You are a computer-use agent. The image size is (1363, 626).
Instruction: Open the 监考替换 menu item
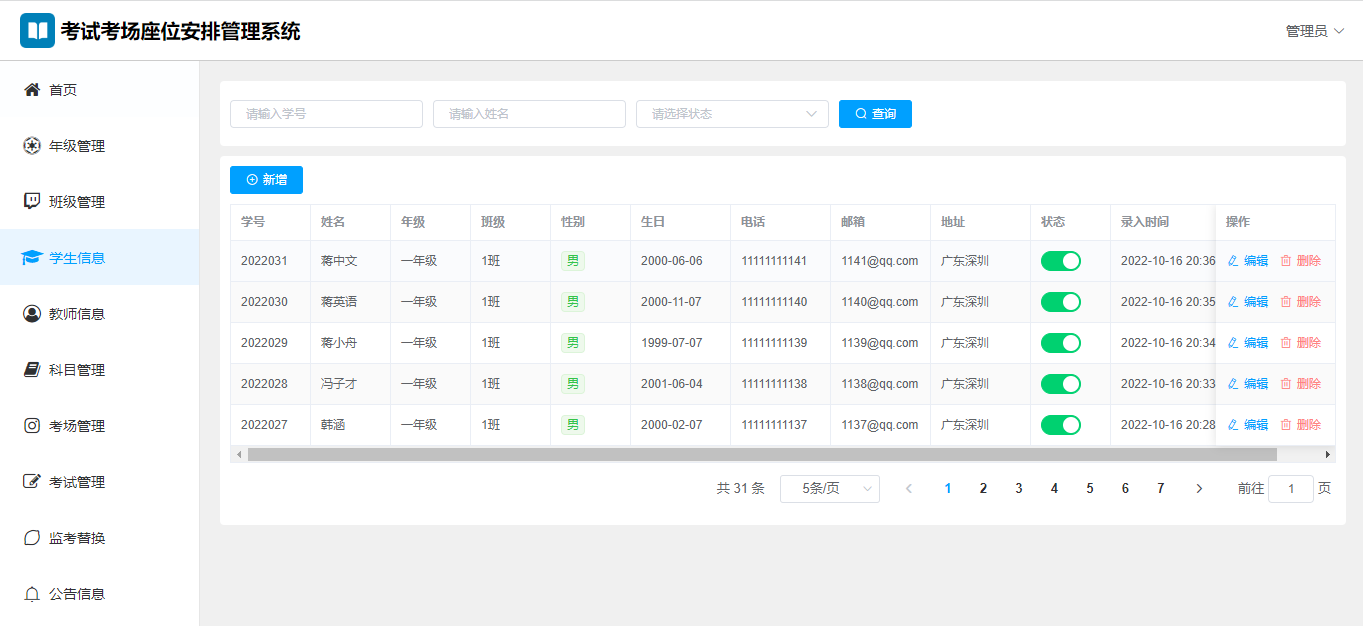77,538
